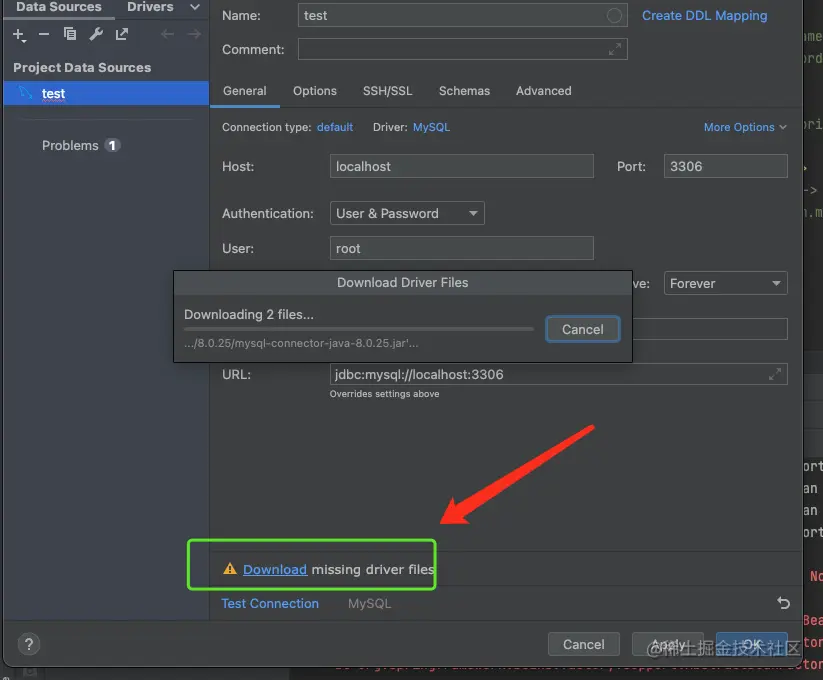Open the Forever save password dropdown
823x680 pixels.
725,283
